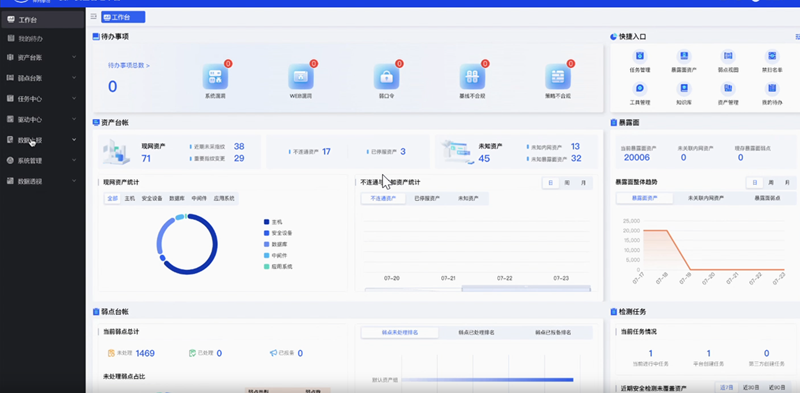Click the unprocessed weakness count 1469
Image resolution: width=800 pixels, height=393 pixels.
145,353
